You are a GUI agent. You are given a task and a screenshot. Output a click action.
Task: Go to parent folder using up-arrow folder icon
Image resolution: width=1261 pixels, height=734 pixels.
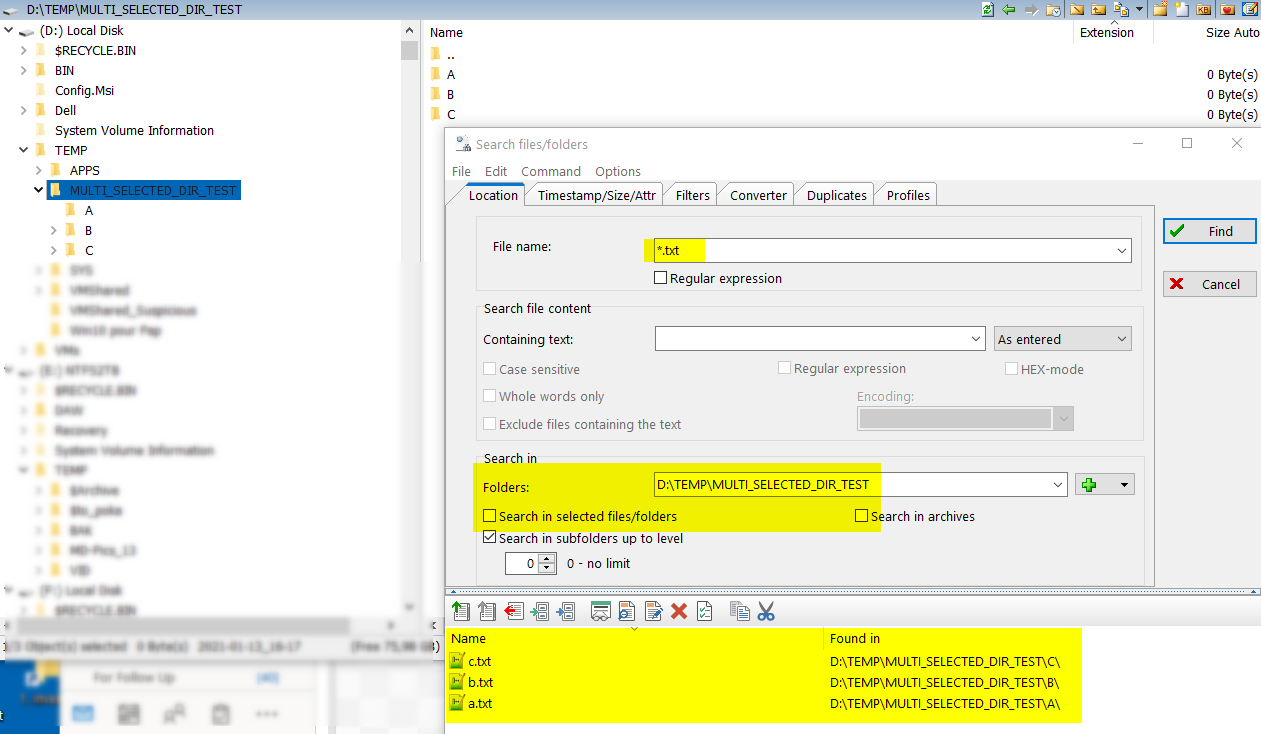[x=1099, y=9]
